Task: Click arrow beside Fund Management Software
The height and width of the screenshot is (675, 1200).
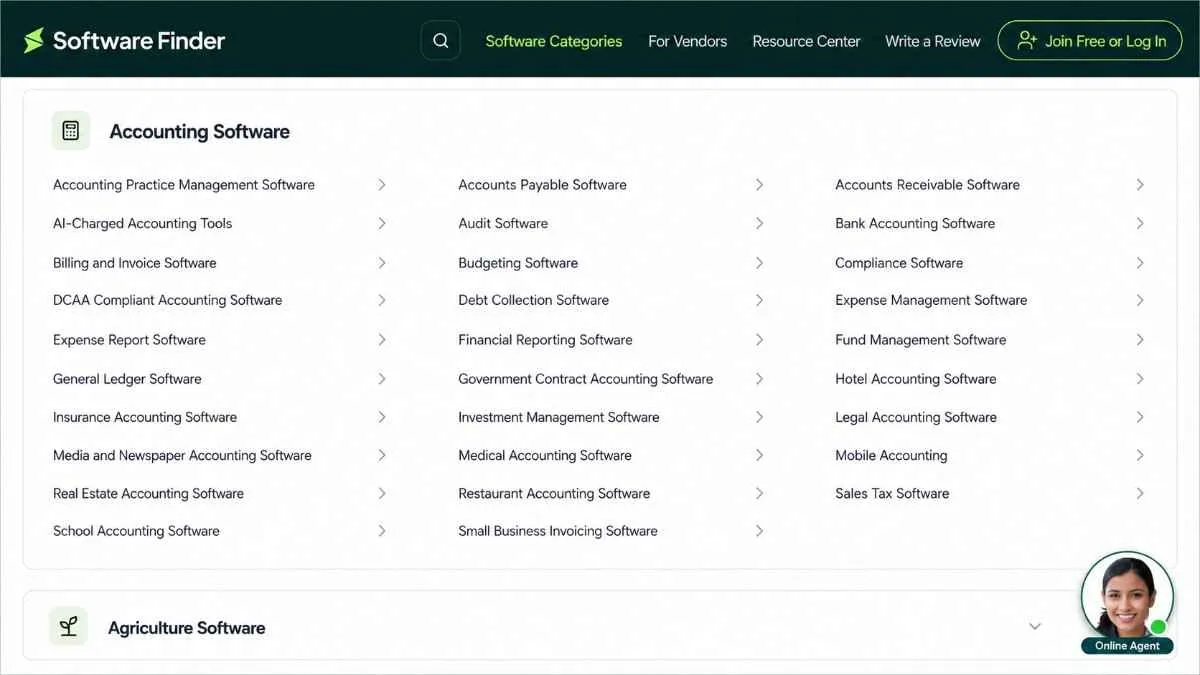Action: click(x=1140, y=340)
